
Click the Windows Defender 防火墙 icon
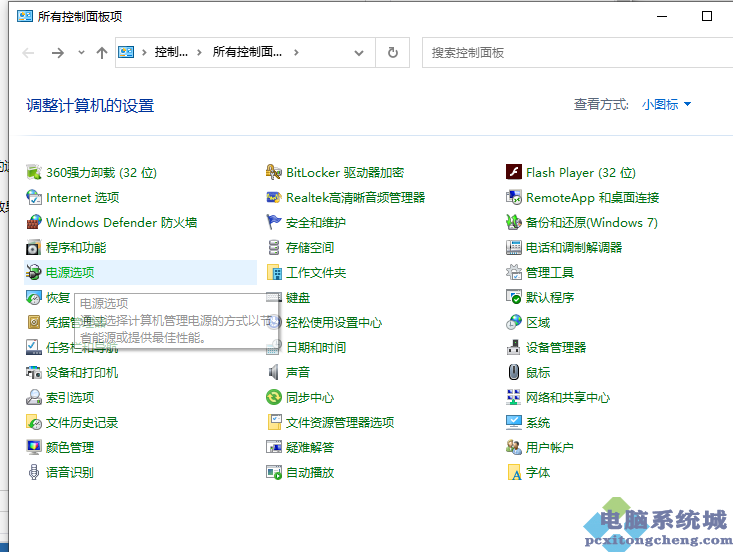pos(34,222)
